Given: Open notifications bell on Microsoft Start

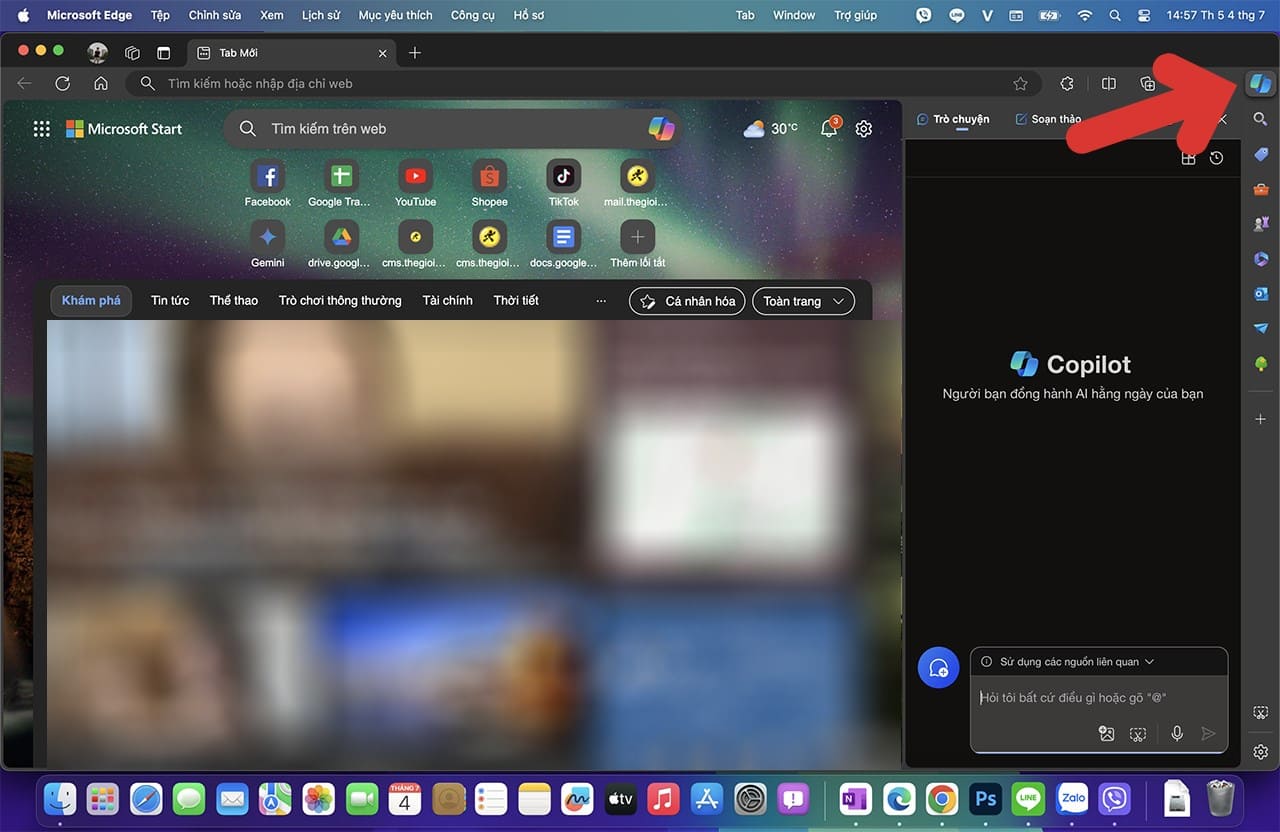Looking at the screenshot, I should click(828, 129).
